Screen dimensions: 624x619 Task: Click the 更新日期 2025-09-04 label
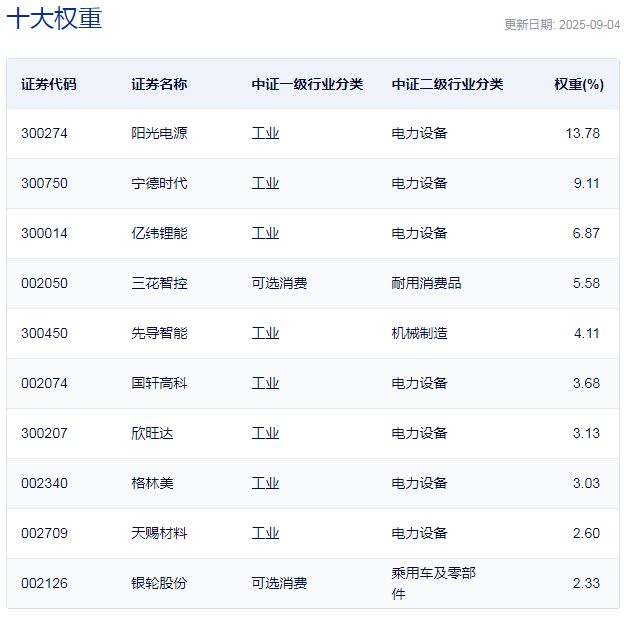561,25
